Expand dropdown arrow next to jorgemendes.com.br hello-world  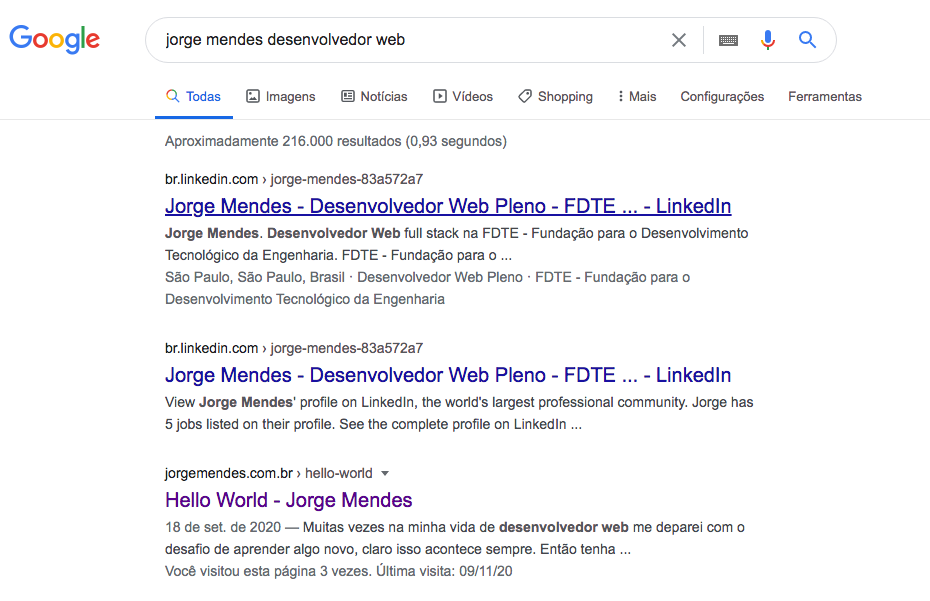(385, 473)
